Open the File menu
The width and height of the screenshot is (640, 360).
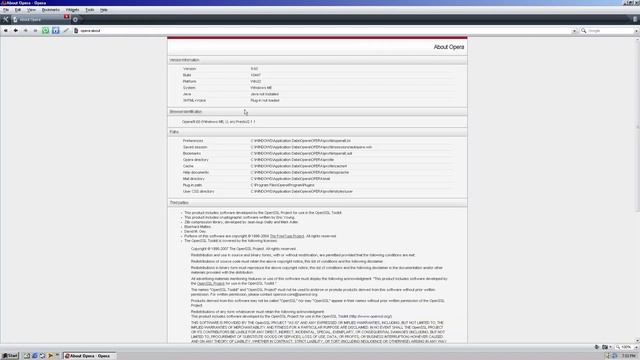6,10
